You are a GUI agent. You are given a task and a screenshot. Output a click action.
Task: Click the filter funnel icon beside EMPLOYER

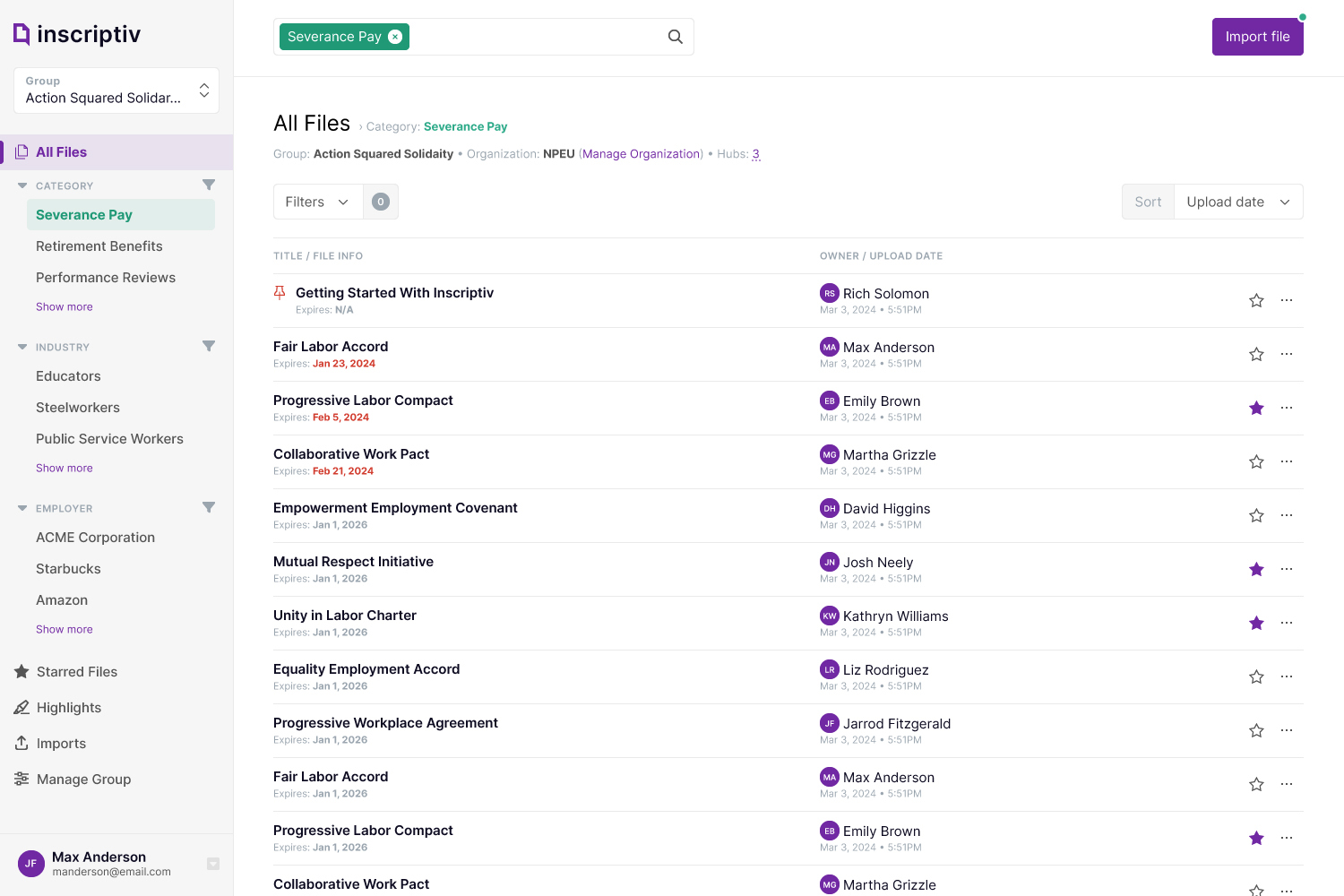pyautogui.click(x=209, y=507)
